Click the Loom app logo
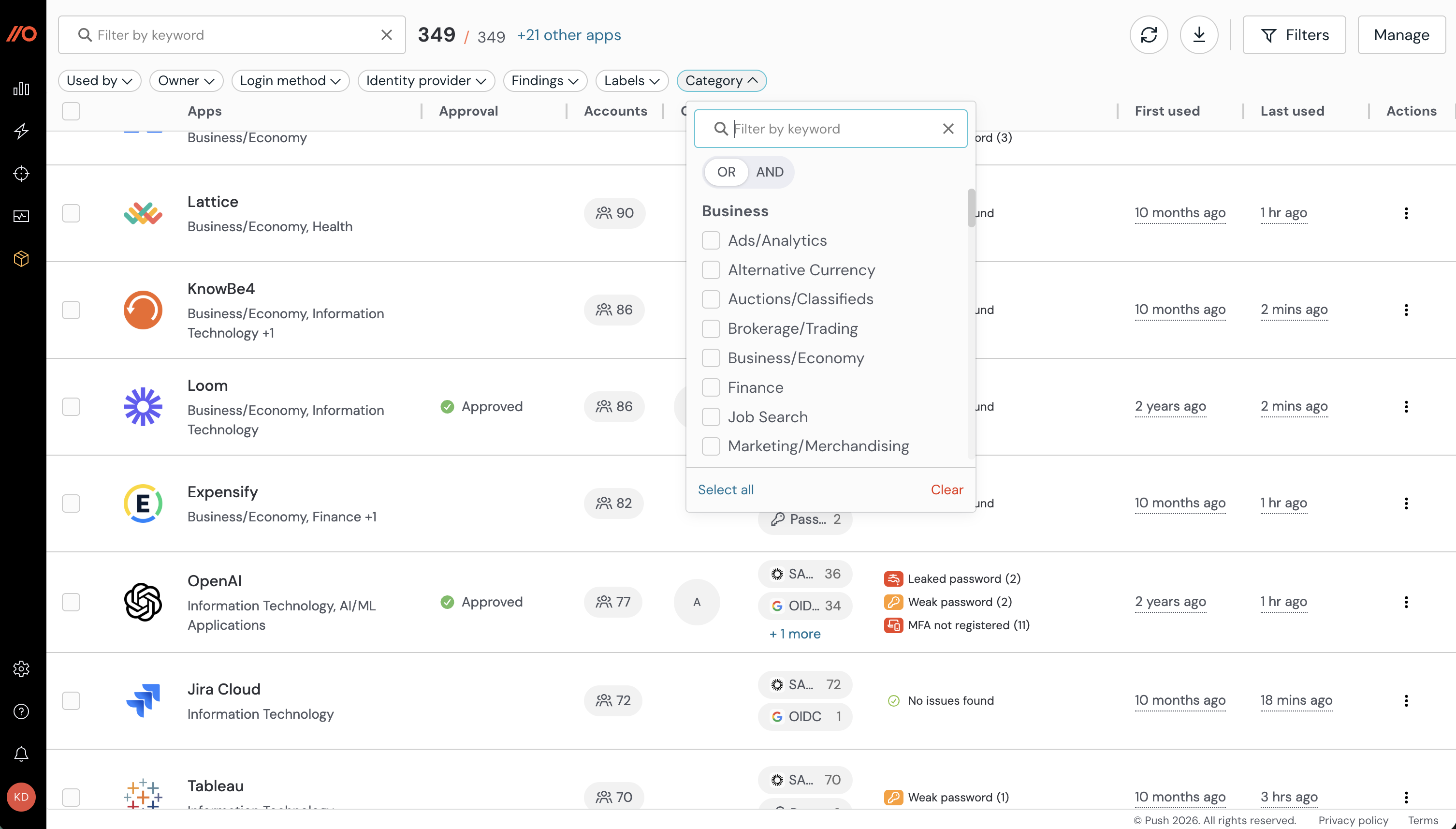This screenshot has width=1456, height=829. tap(143, 407)
